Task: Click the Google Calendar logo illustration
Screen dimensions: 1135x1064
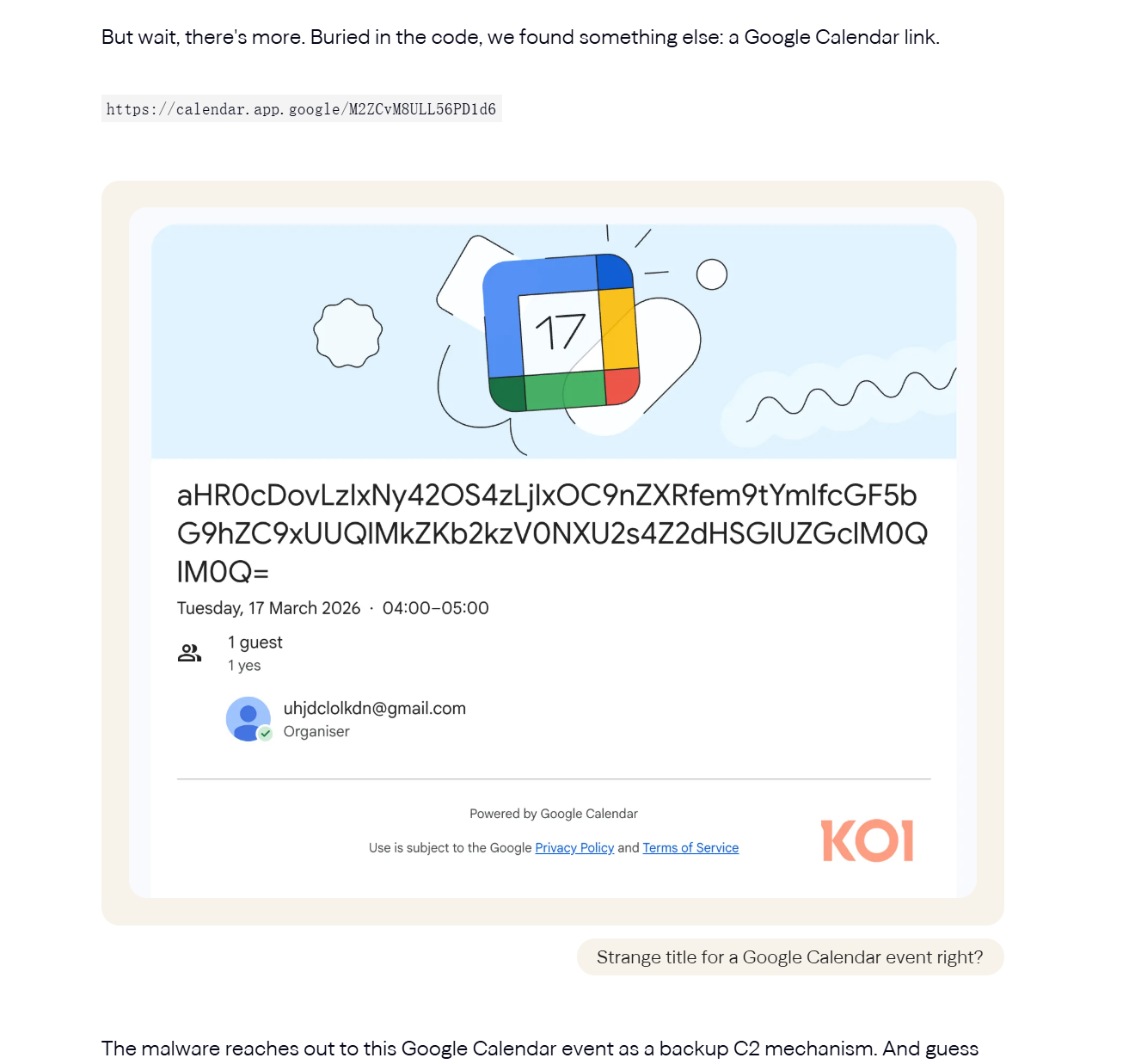Action: click(561, 333)
